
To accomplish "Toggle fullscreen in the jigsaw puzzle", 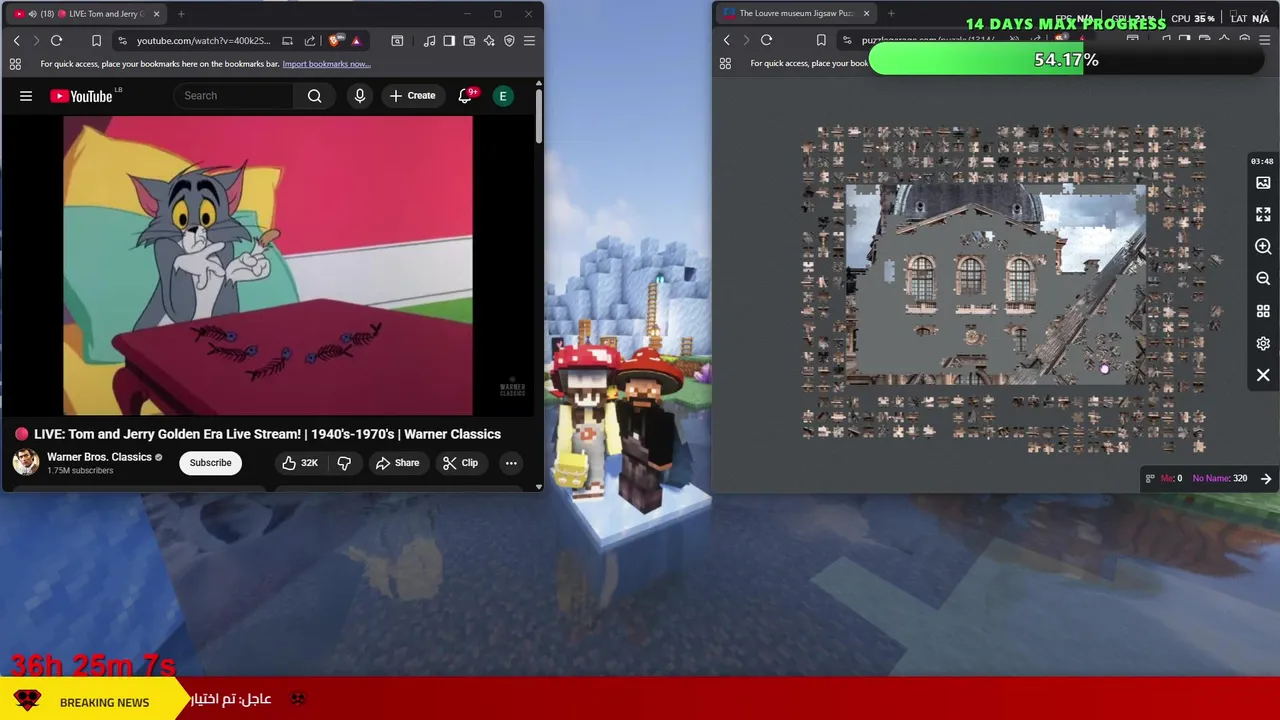I will [x=1263, y=215].
